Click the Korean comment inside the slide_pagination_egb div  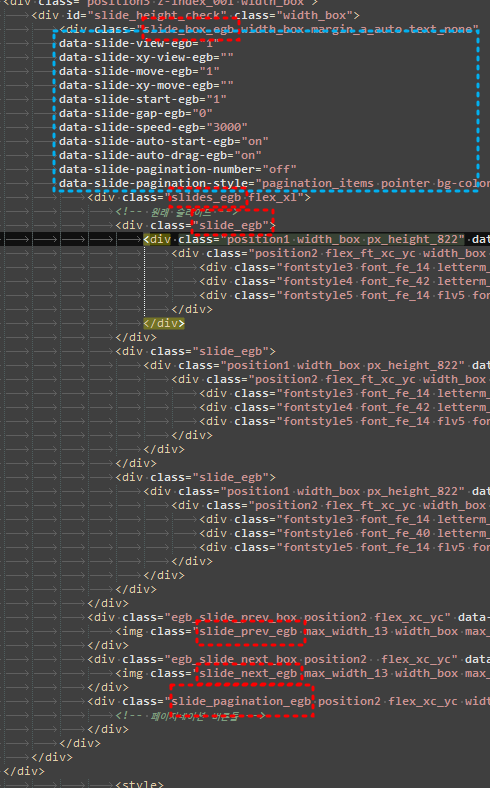pos(190,715)
